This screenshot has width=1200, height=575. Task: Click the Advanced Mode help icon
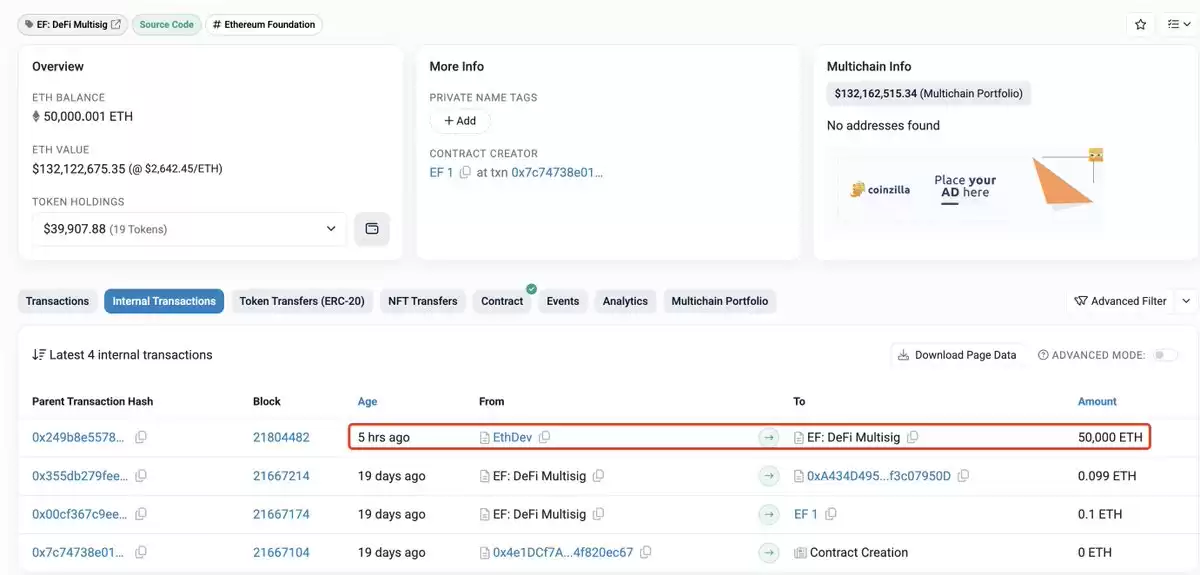(1043, 355)
